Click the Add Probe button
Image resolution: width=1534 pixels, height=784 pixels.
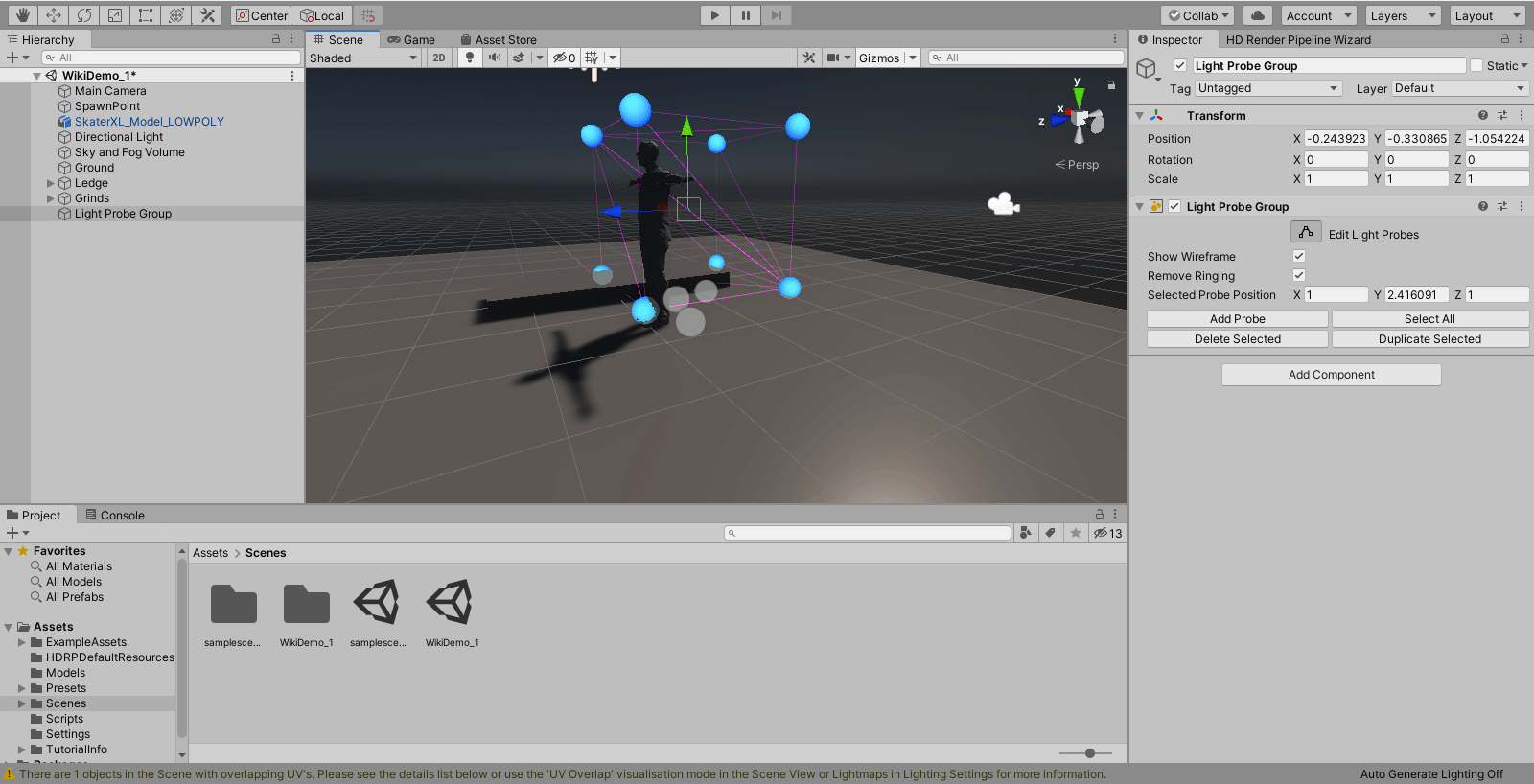pyautogui.click(x=1238, y=318)
